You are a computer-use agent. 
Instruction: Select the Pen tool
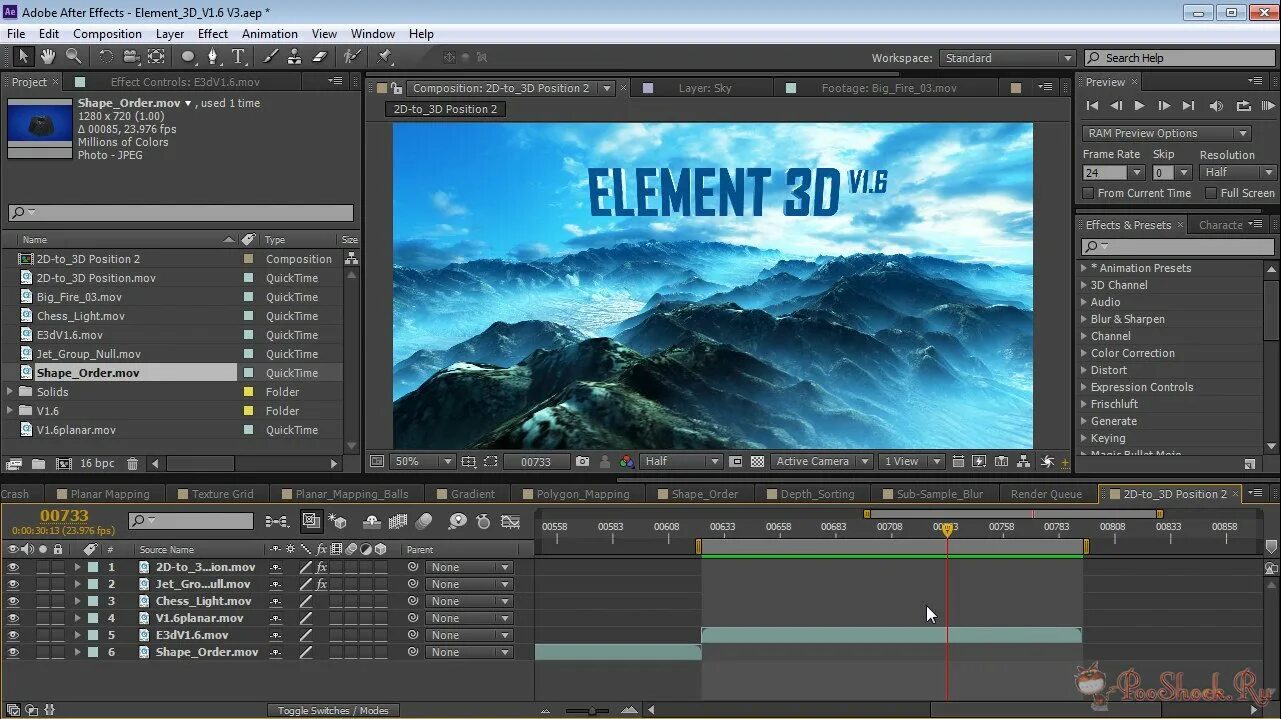click(212, 57)
